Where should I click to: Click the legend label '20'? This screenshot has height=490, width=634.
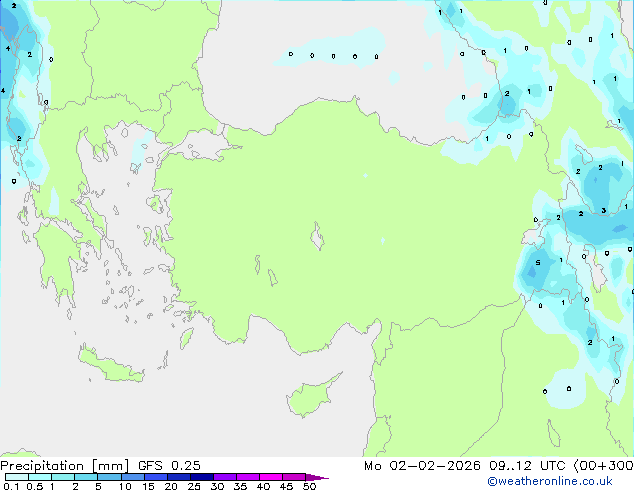pos(171,486)
